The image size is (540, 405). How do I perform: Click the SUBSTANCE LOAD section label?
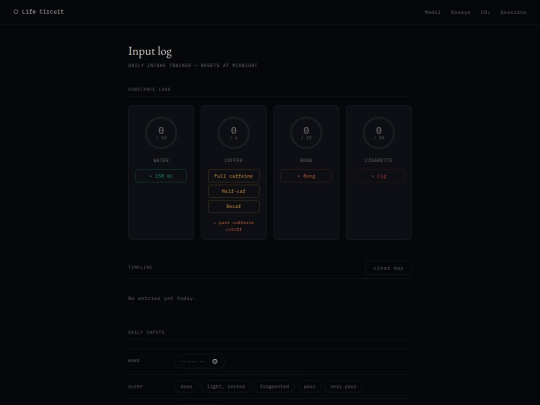pyautogui.click(x=149, y=89)
